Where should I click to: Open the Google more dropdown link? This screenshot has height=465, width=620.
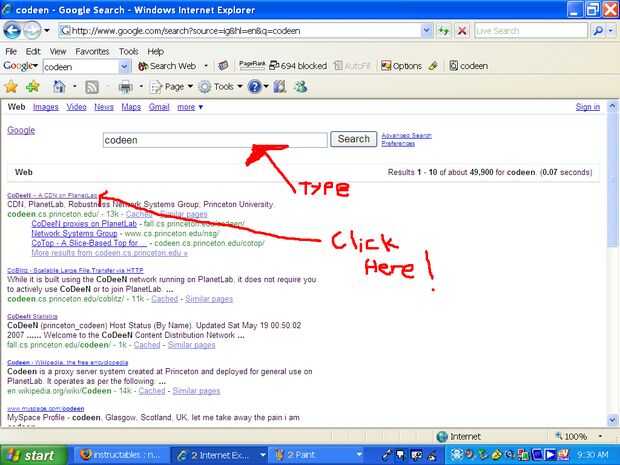click(x=190, y=107)
